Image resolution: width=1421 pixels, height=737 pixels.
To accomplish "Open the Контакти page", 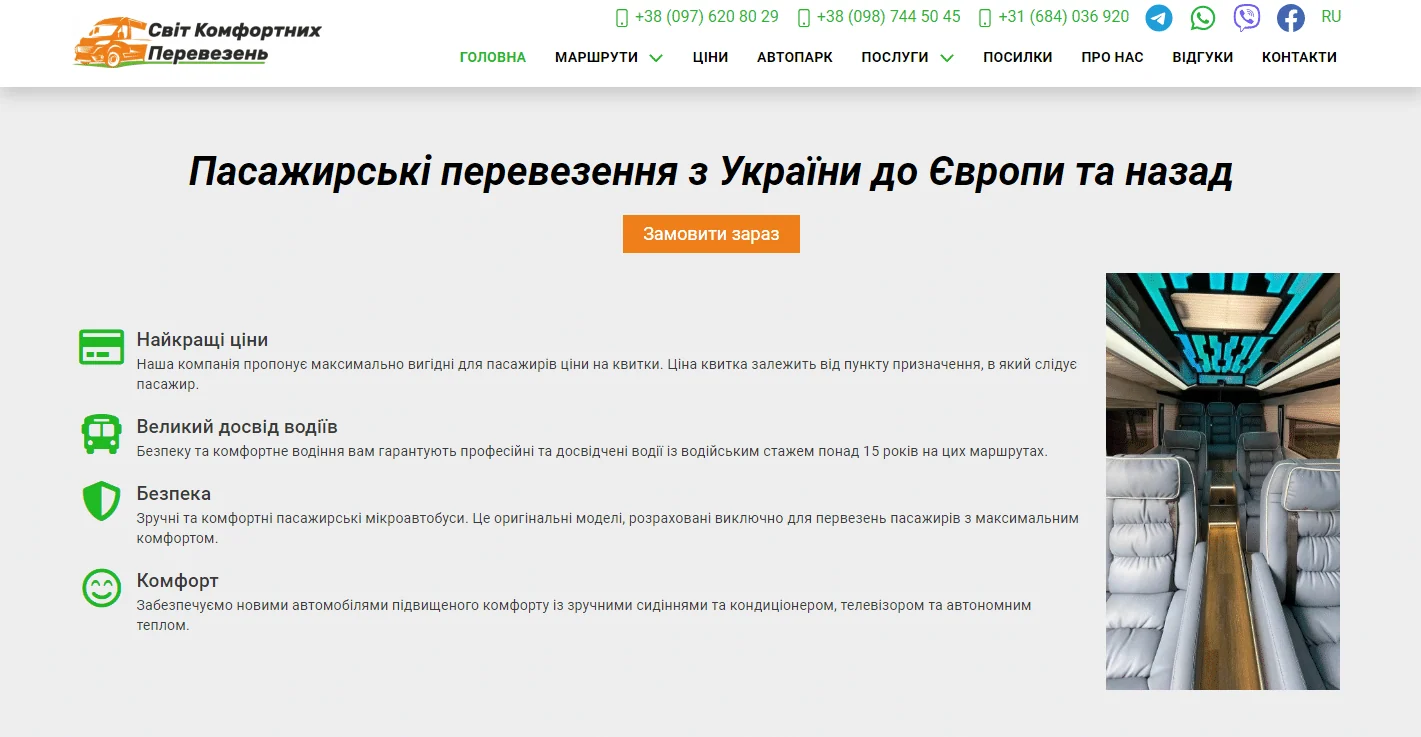I will (x=1299, y=57).
